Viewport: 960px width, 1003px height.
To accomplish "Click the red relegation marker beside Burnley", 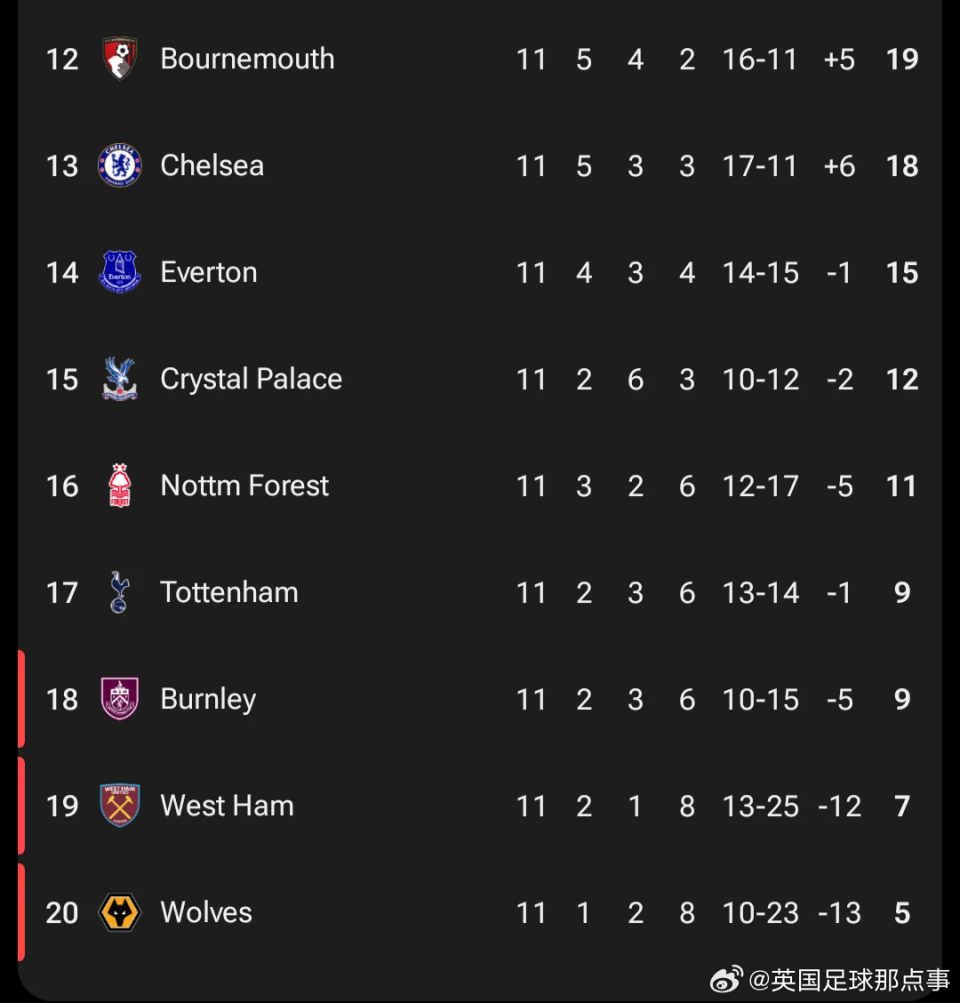I will 21,699.
